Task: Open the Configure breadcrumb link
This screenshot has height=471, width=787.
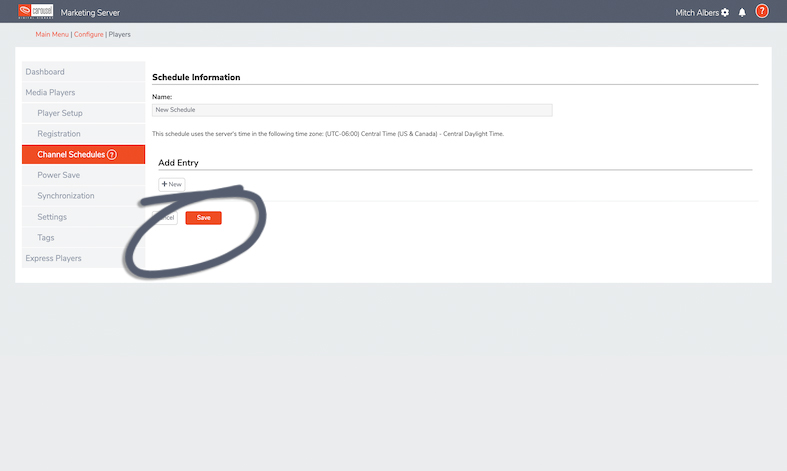Action: coord(88,34)
